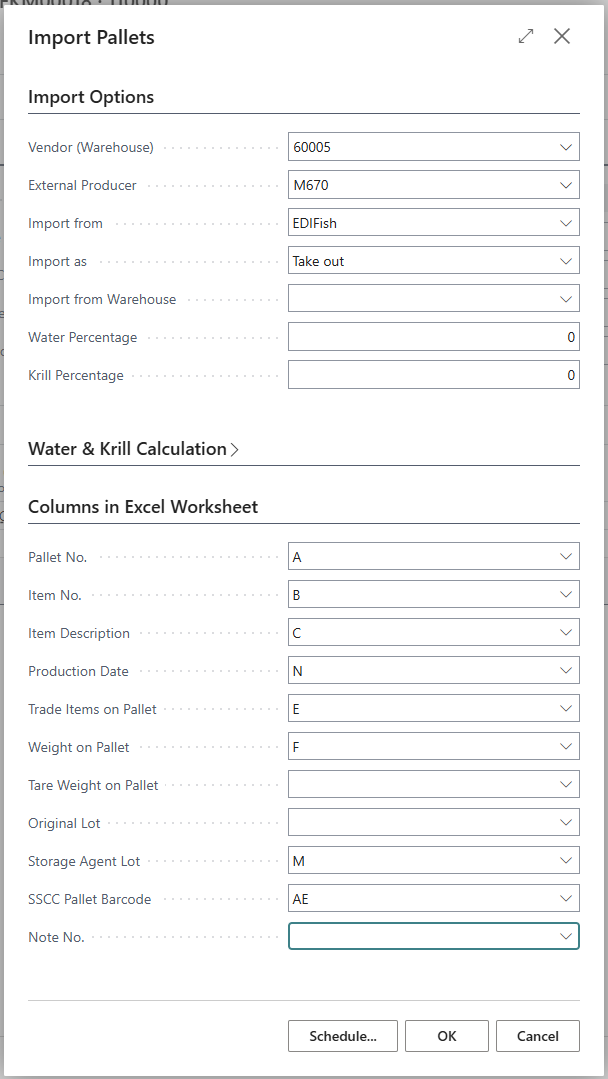This screenshot has width=608, height=1079.
Task: Click the Schedule... button
Action: point(343,1036)
